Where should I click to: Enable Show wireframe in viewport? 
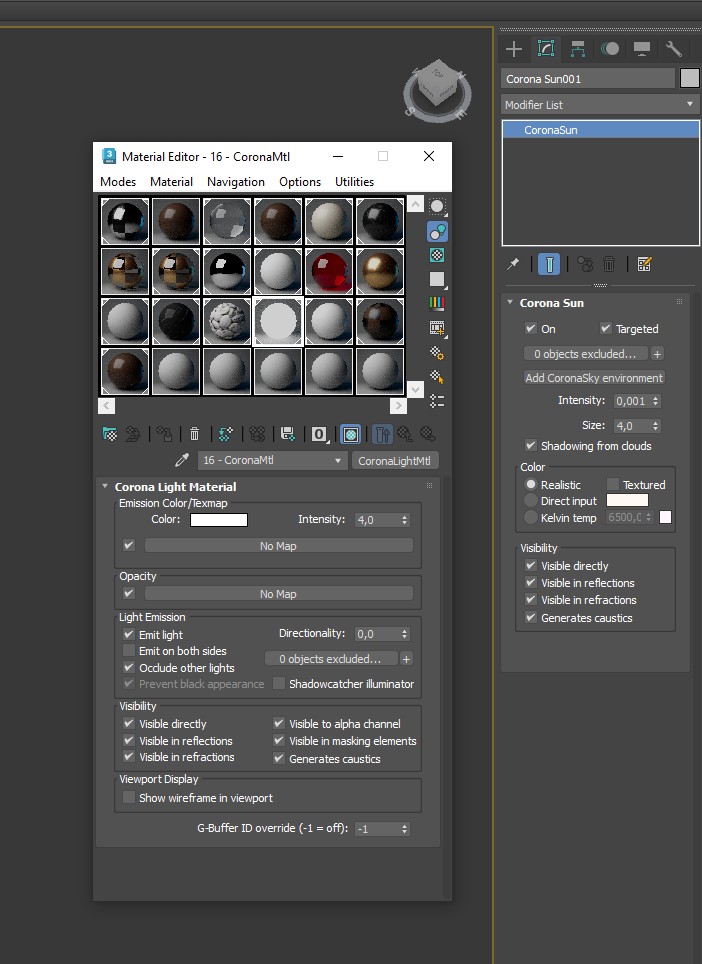point(128,797)
